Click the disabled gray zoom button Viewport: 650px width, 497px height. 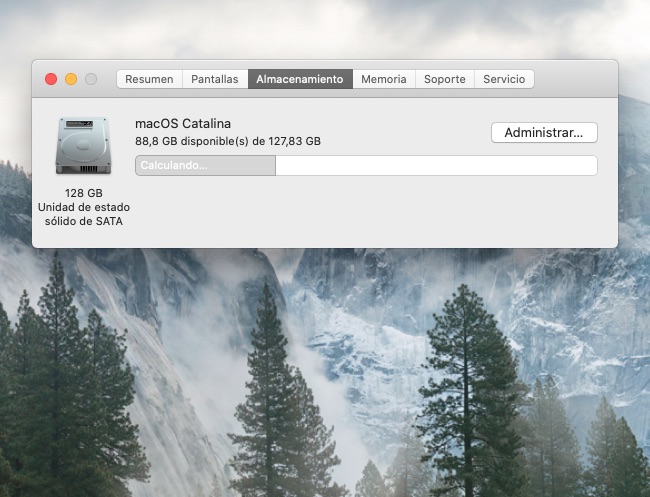(91, 79)
